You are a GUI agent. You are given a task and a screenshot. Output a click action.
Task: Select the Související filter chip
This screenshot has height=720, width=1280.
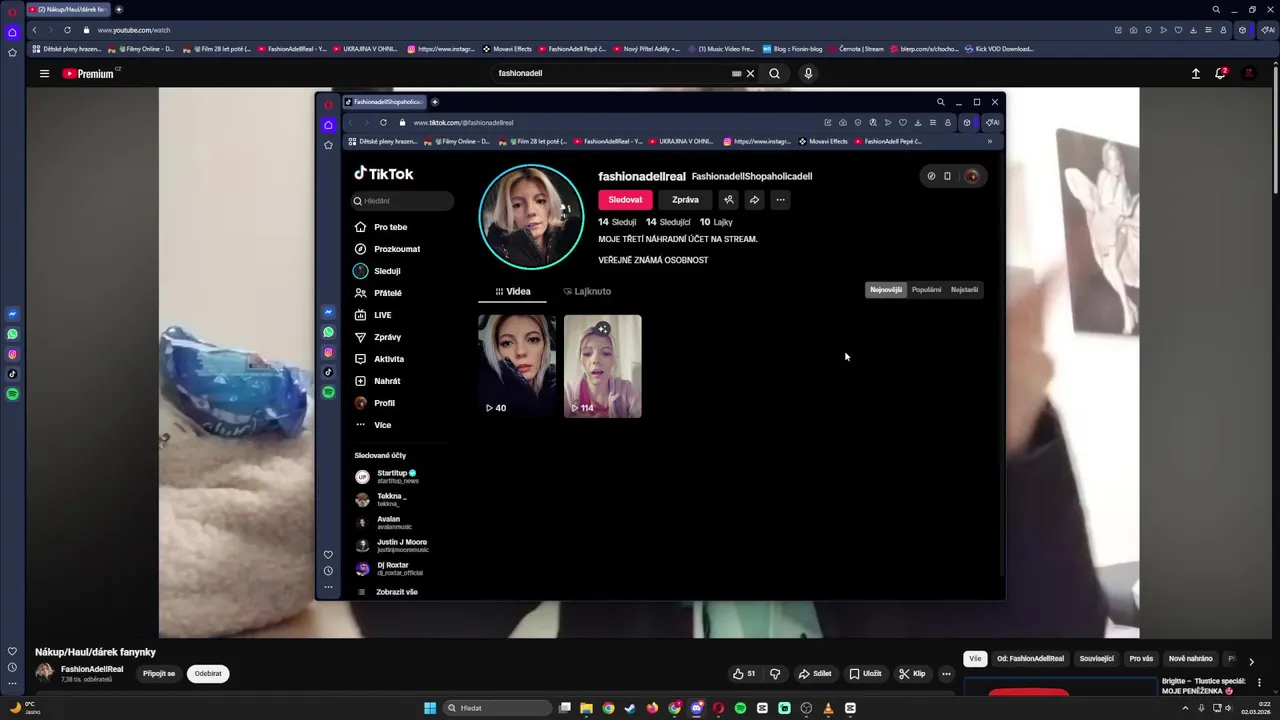pyautogui.click(x=1097, y=659)
